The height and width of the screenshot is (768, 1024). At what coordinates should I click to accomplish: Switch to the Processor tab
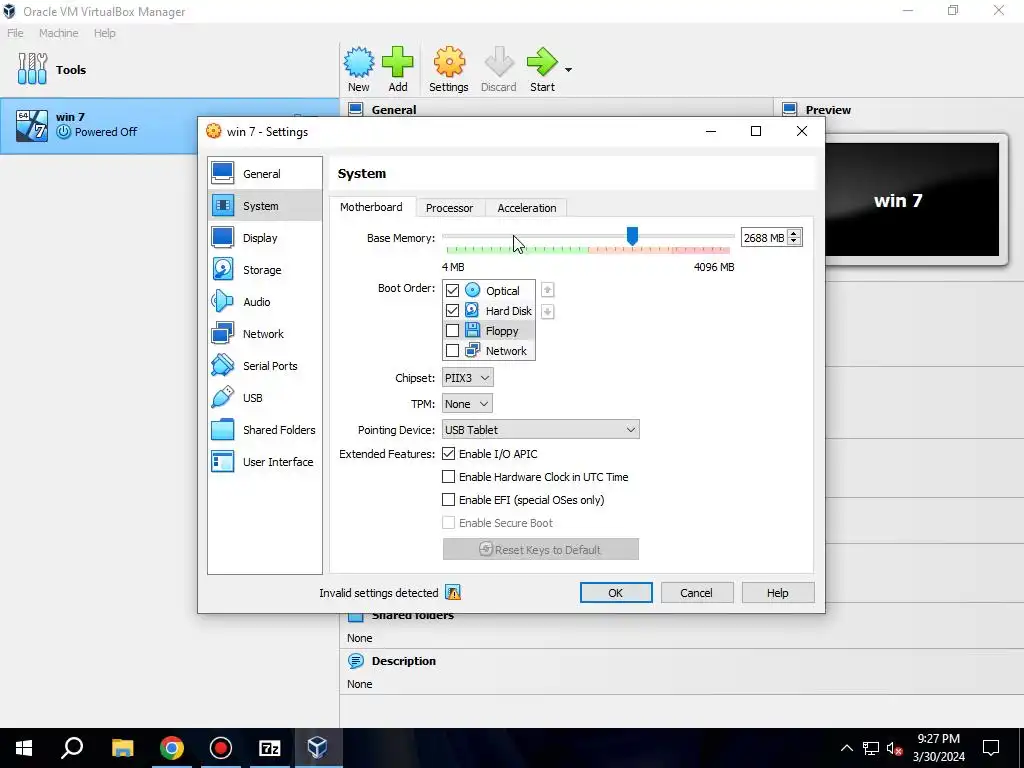[x=449, y=208]
